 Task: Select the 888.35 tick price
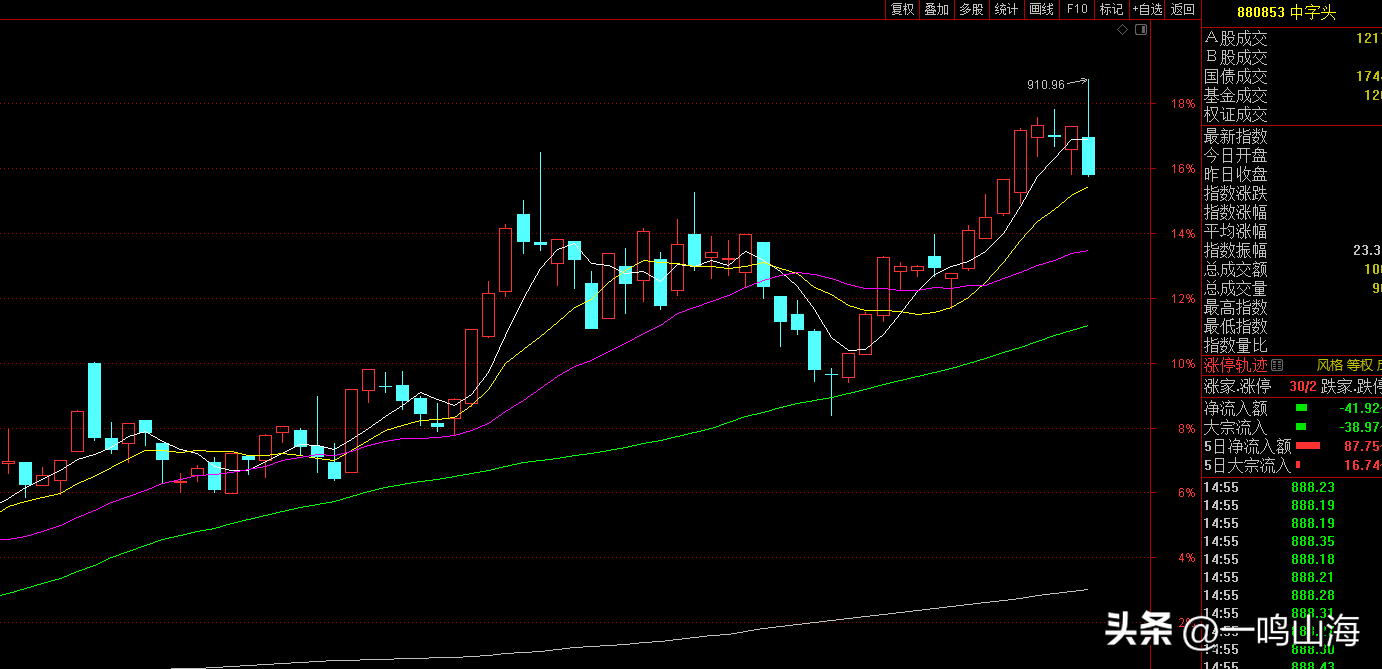coord(1313,541)
